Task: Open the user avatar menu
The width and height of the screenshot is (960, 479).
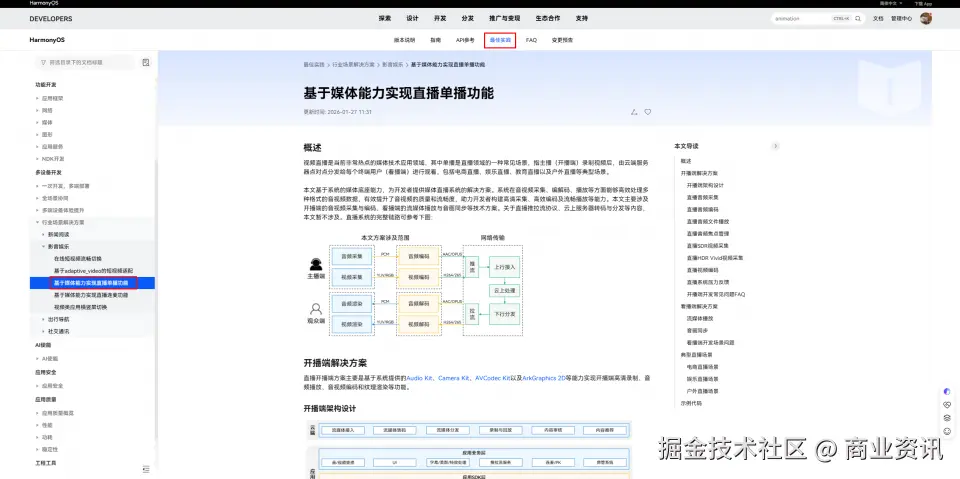Action: pyautogui.click(x=926, y=18)
